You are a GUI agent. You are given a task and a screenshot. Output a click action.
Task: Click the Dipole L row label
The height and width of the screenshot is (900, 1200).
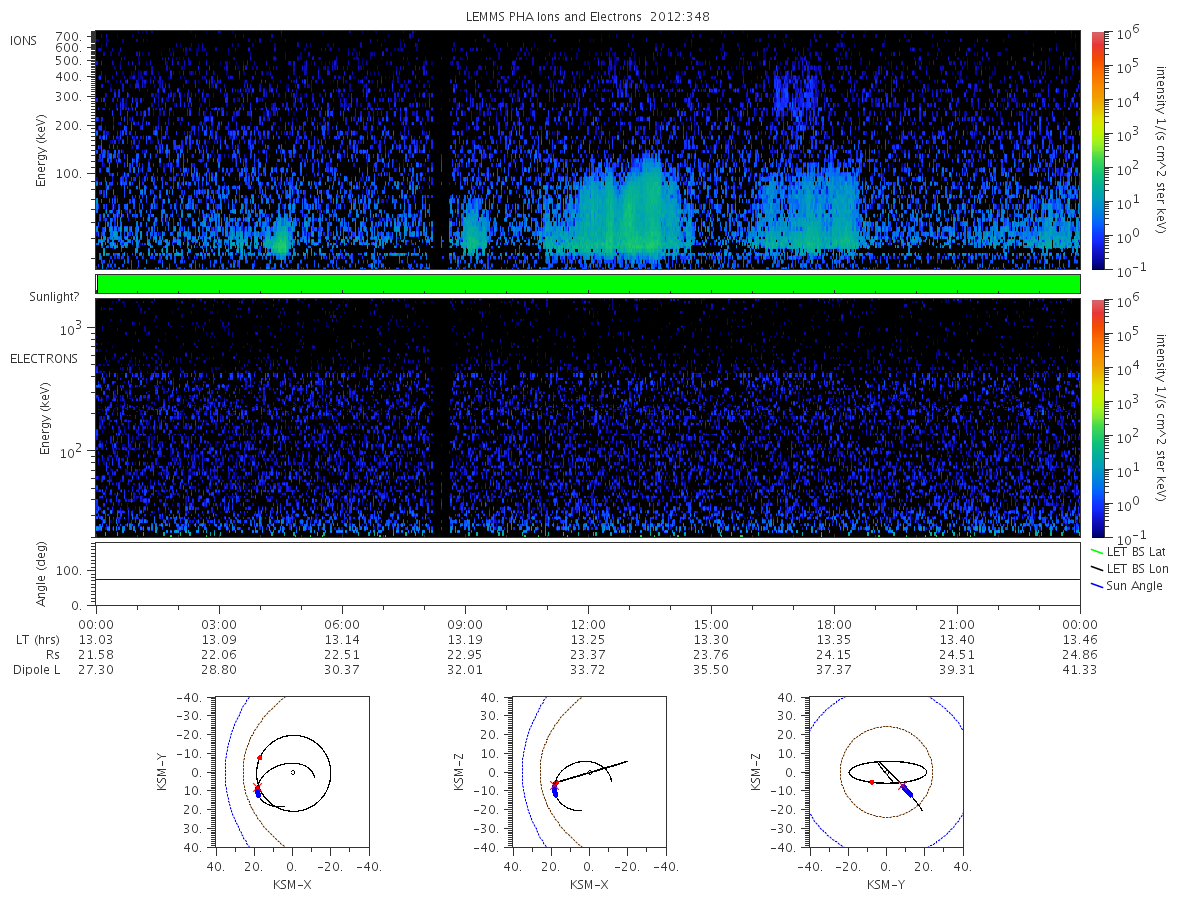click(36, 670)
